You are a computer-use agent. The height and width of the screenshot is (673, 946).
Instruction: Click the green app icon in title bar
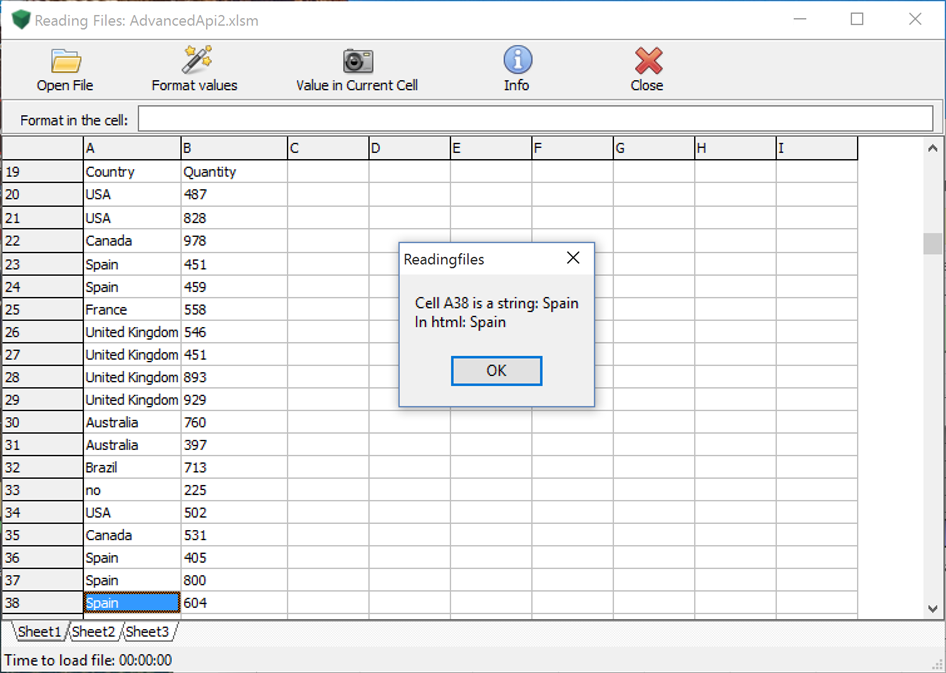point(20,20)
